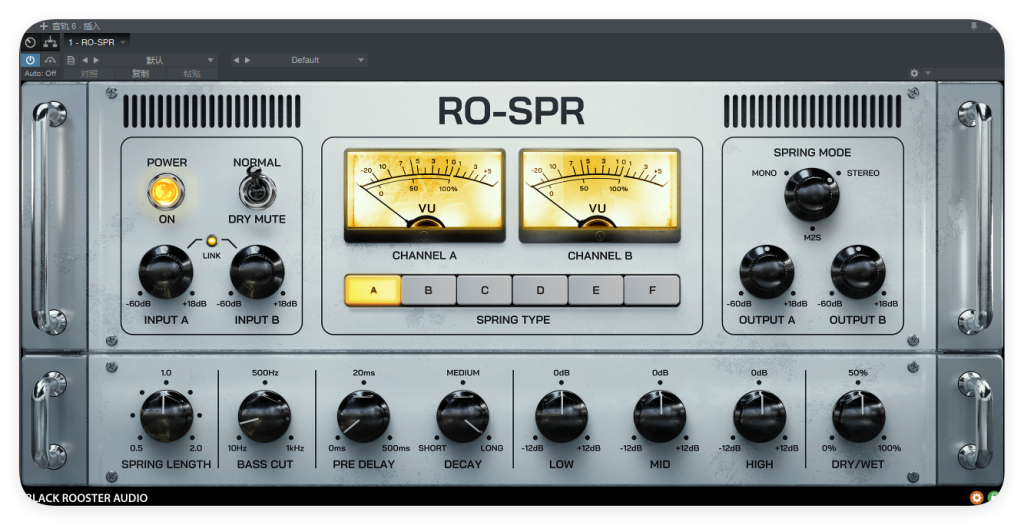Screen dimensions: 1024x525
Task: Click the Spring Length knob
Action: [166, 416]
